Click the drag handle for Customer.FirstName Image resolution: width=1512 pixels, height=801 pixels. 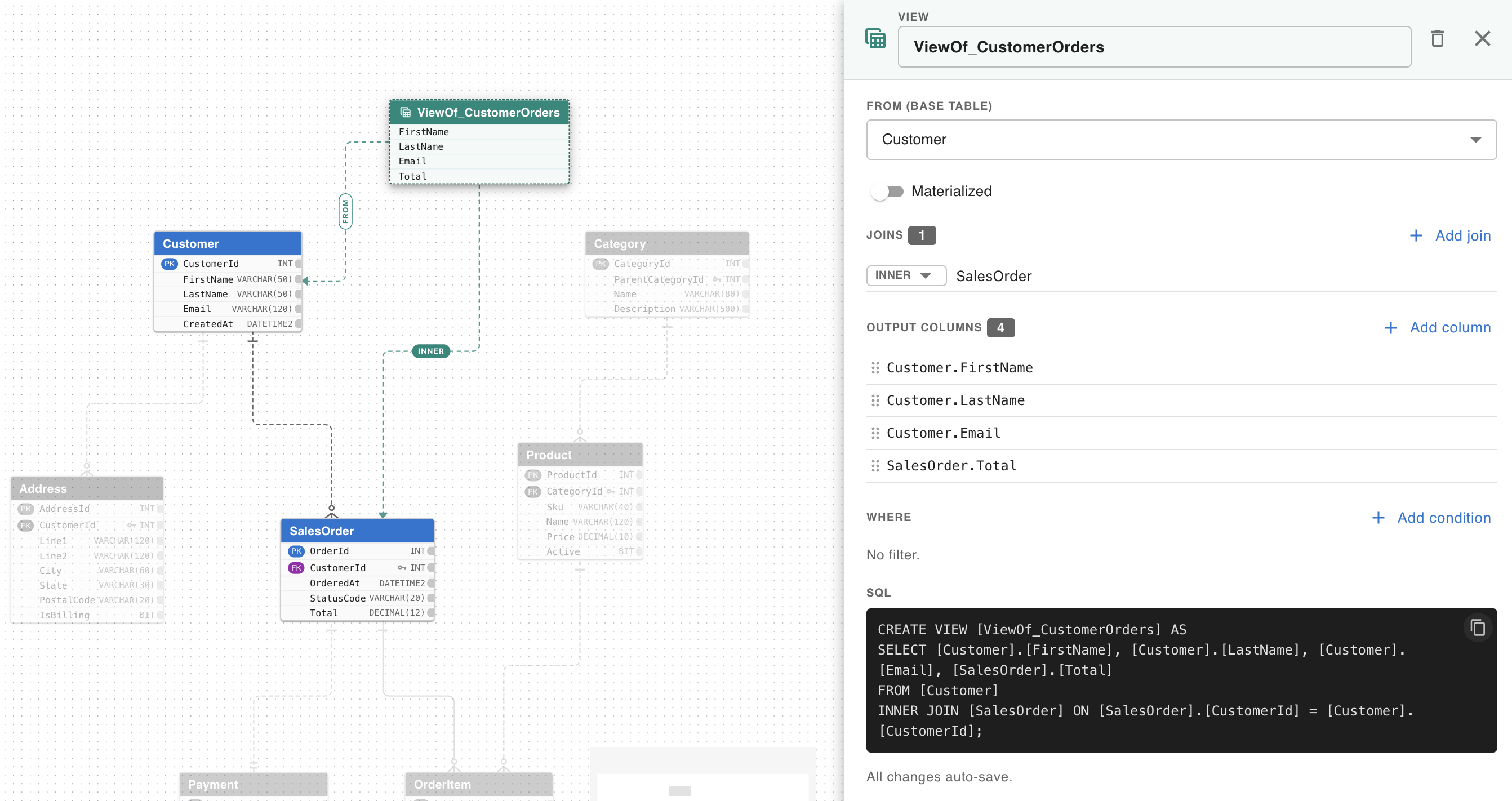point(875,368)
